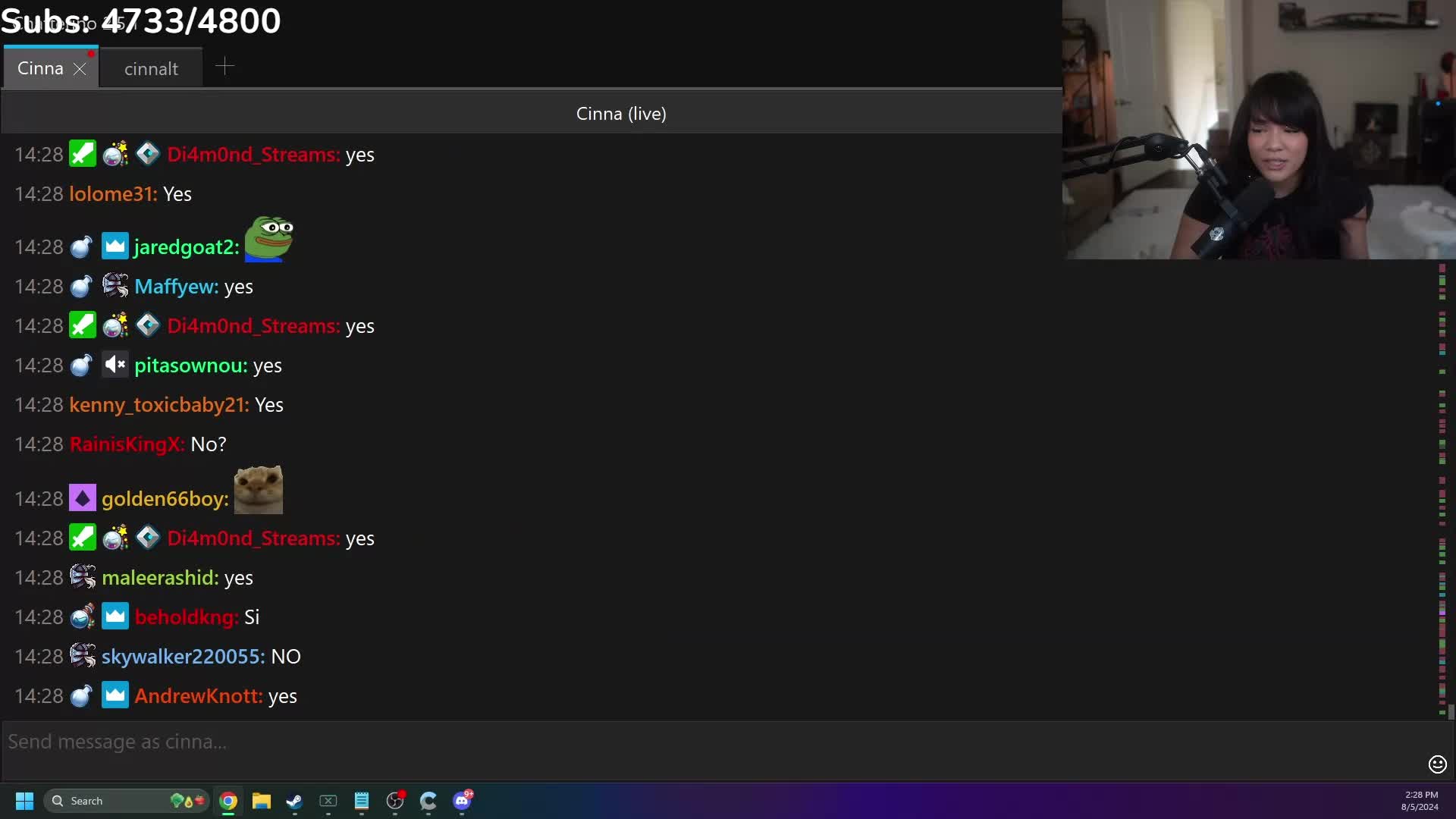This screenshot has width=1456, height=819.
Task: Open the emoji picker in the message box
Action: pos(1437,764)
